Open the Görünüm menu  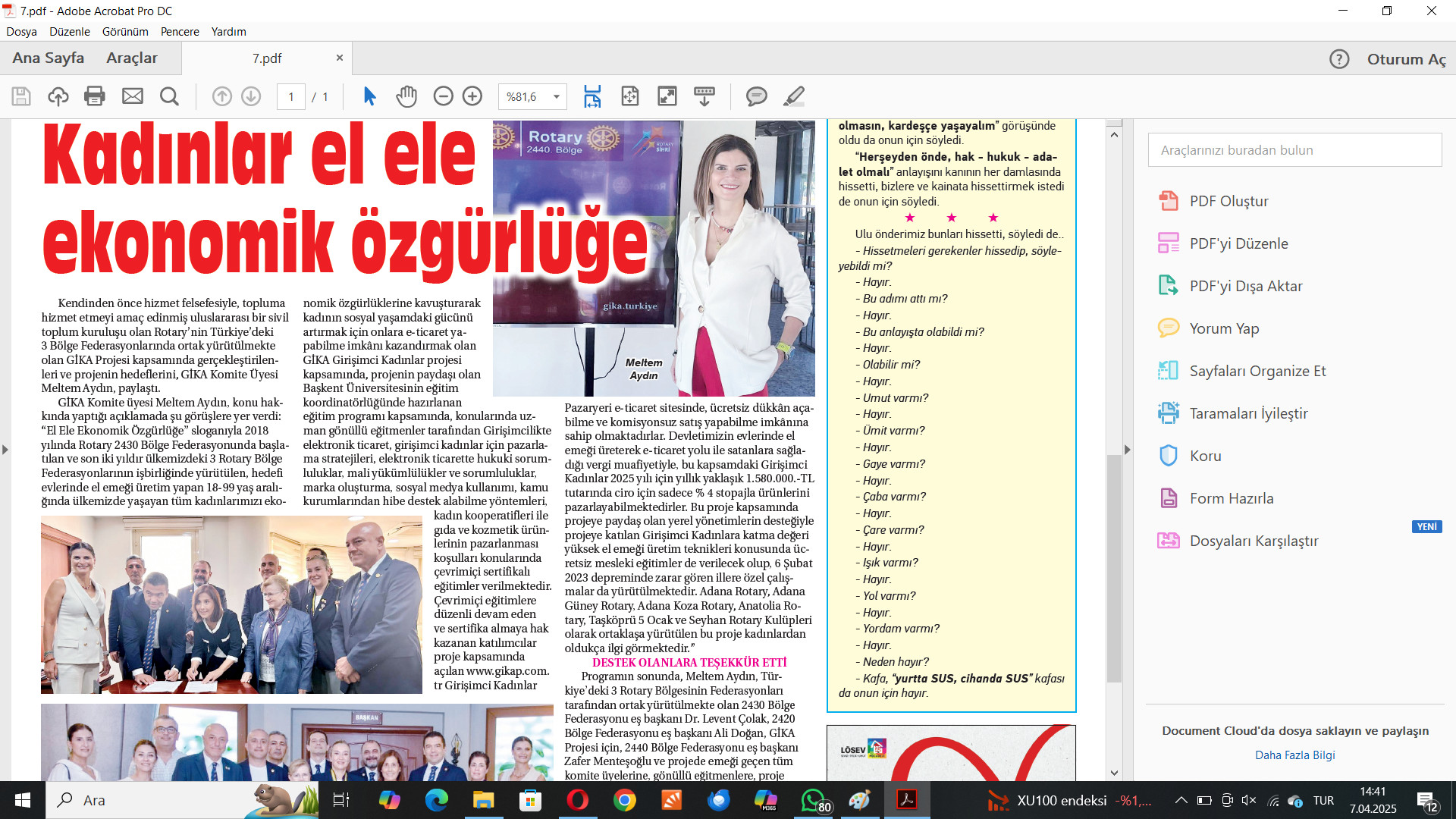(x=125, y=32)
